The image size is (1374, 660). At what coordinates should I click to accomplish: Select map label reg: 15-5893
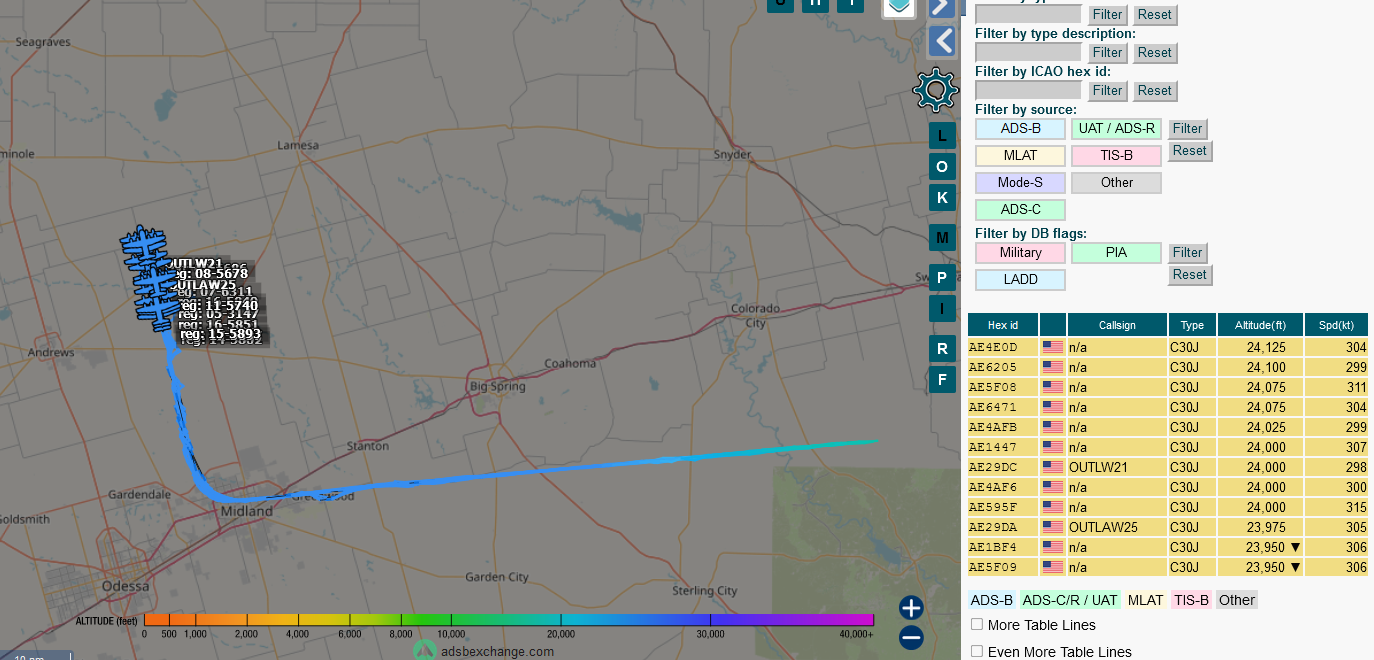tap(221, 334)
